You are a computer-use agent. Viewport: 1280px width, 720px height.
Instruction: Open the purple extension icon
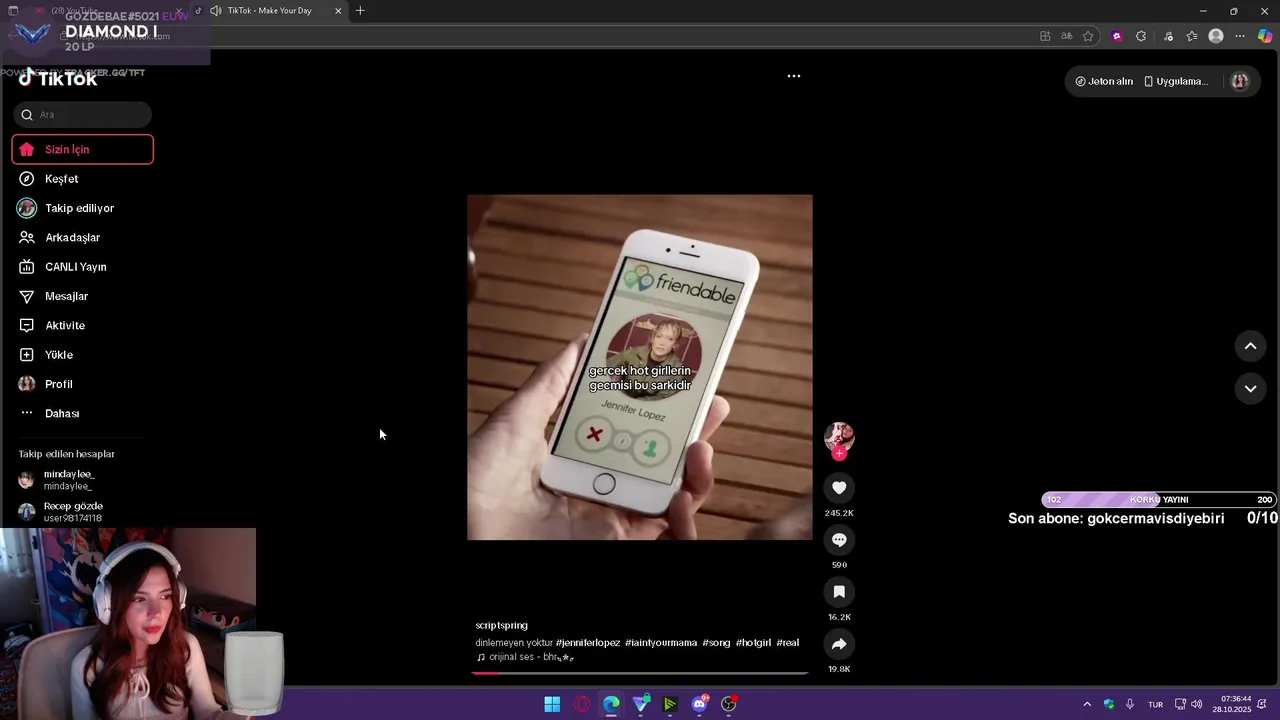[x=1117, y=36]
